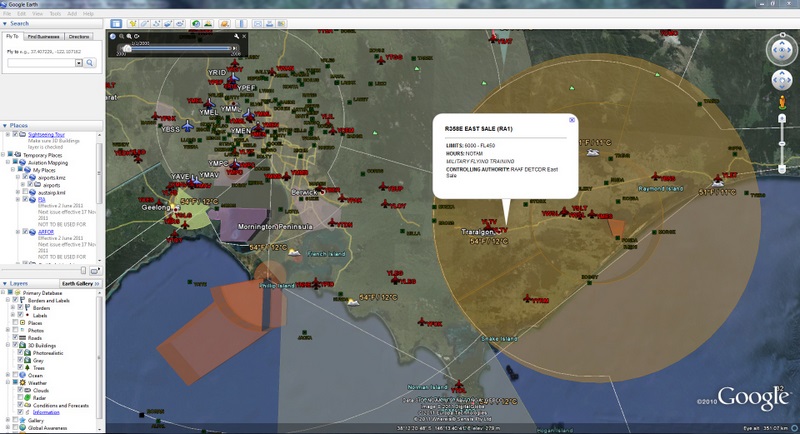Click the Record a Tour icon

click(x=180, y=23)
